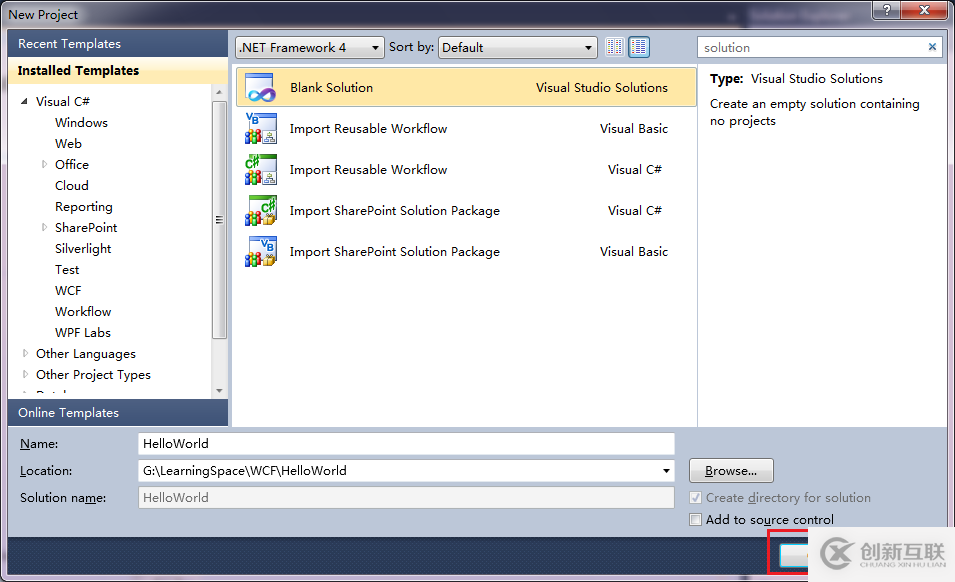Open the Recent Templates section
955x582 pixels.
coord(118,44)
